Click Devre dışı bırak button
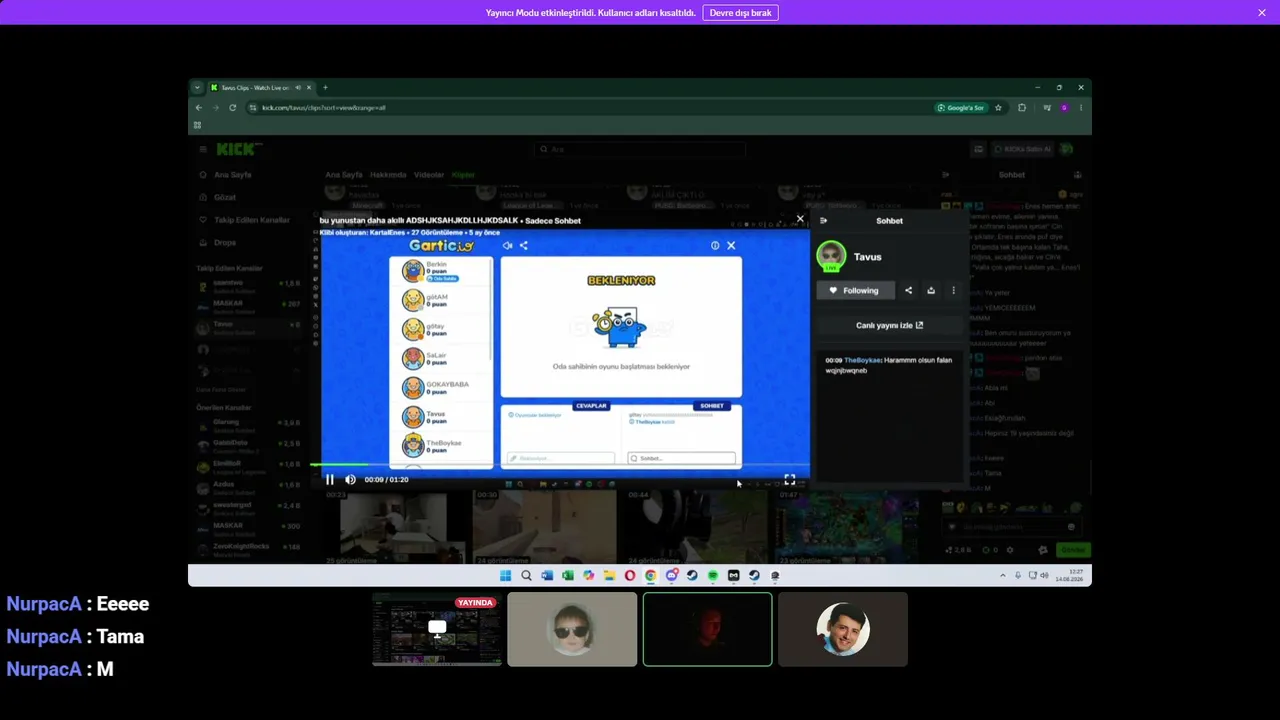 740,13
